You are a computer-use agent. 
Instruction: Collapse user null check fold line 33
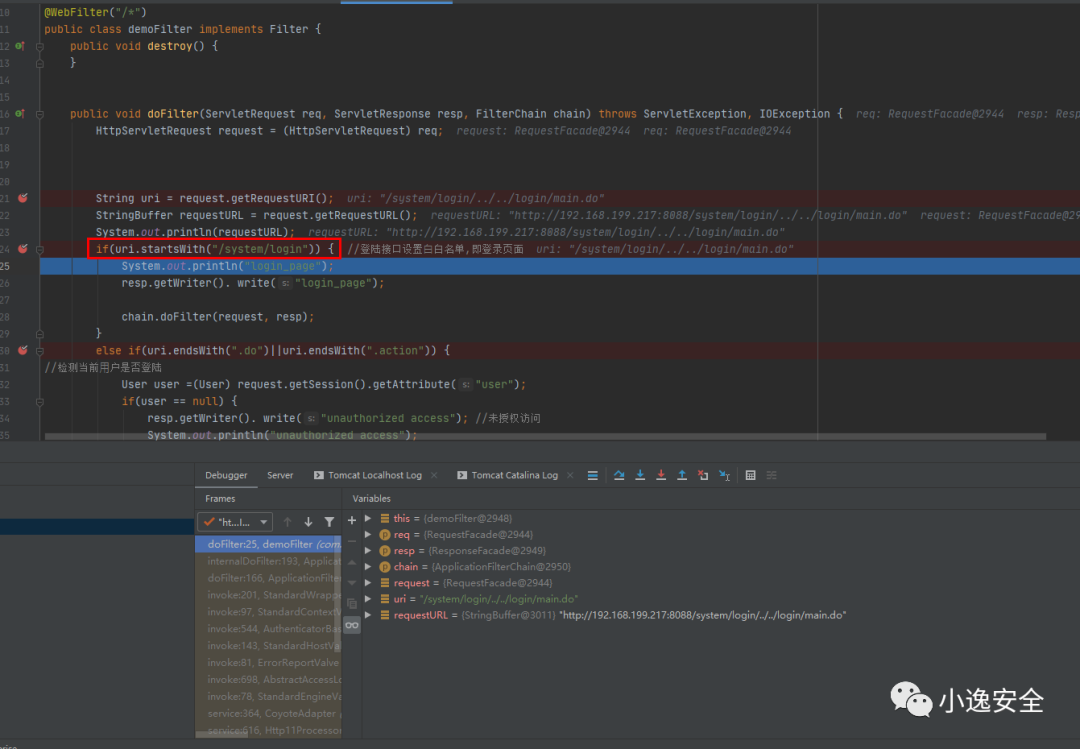click(40, 402)
